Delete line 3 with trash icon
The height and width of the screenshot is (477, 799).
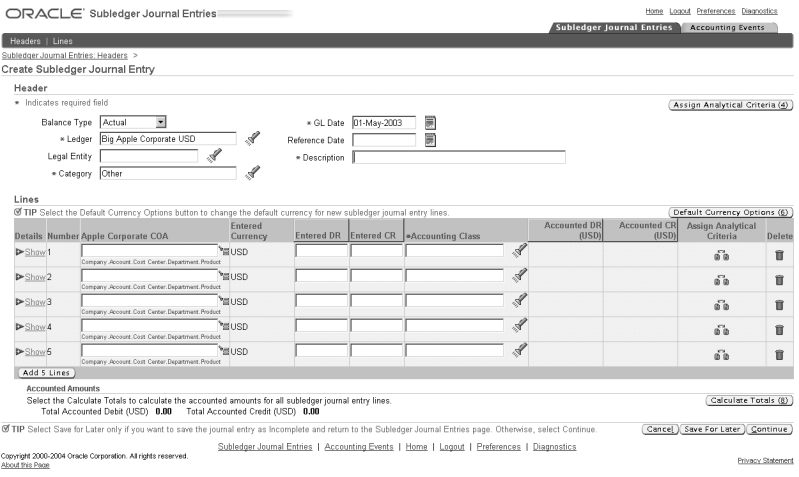point(779,305)
